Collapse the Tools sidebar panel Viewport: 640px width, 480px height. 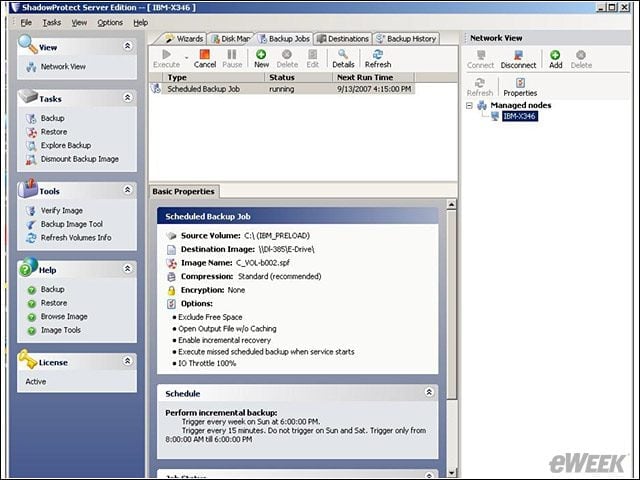click(x=128, y=189)
